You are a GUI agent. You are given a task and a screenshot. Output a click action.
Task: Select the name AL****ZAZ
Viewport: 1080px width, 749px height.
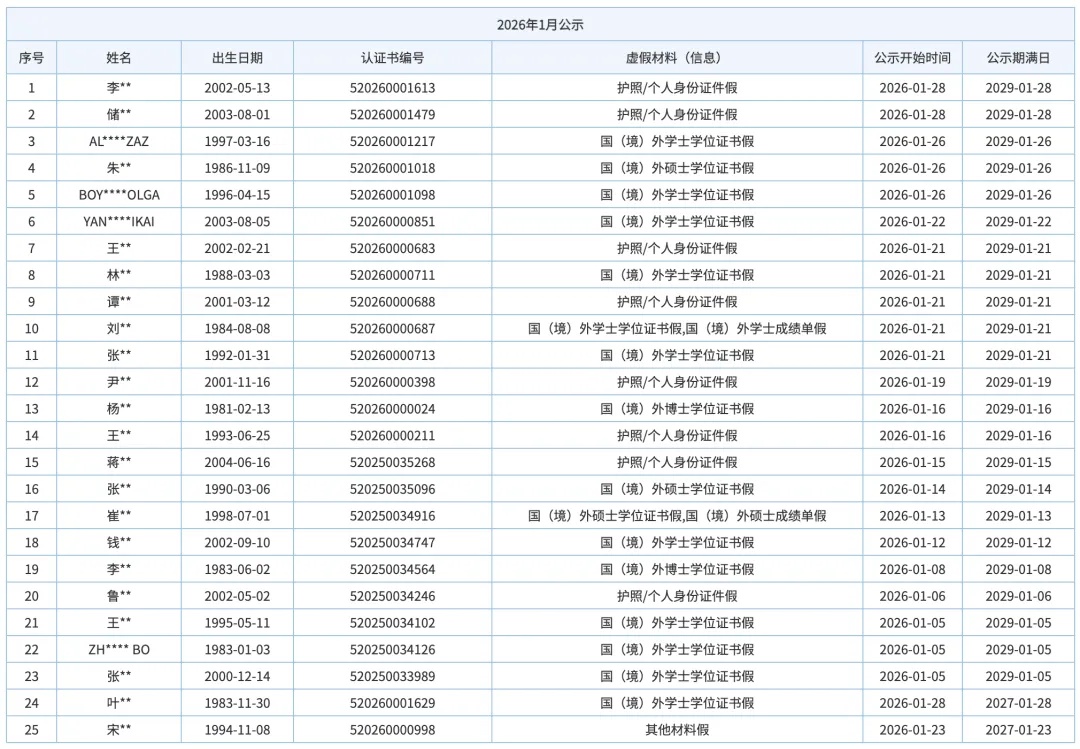[119, 142]
